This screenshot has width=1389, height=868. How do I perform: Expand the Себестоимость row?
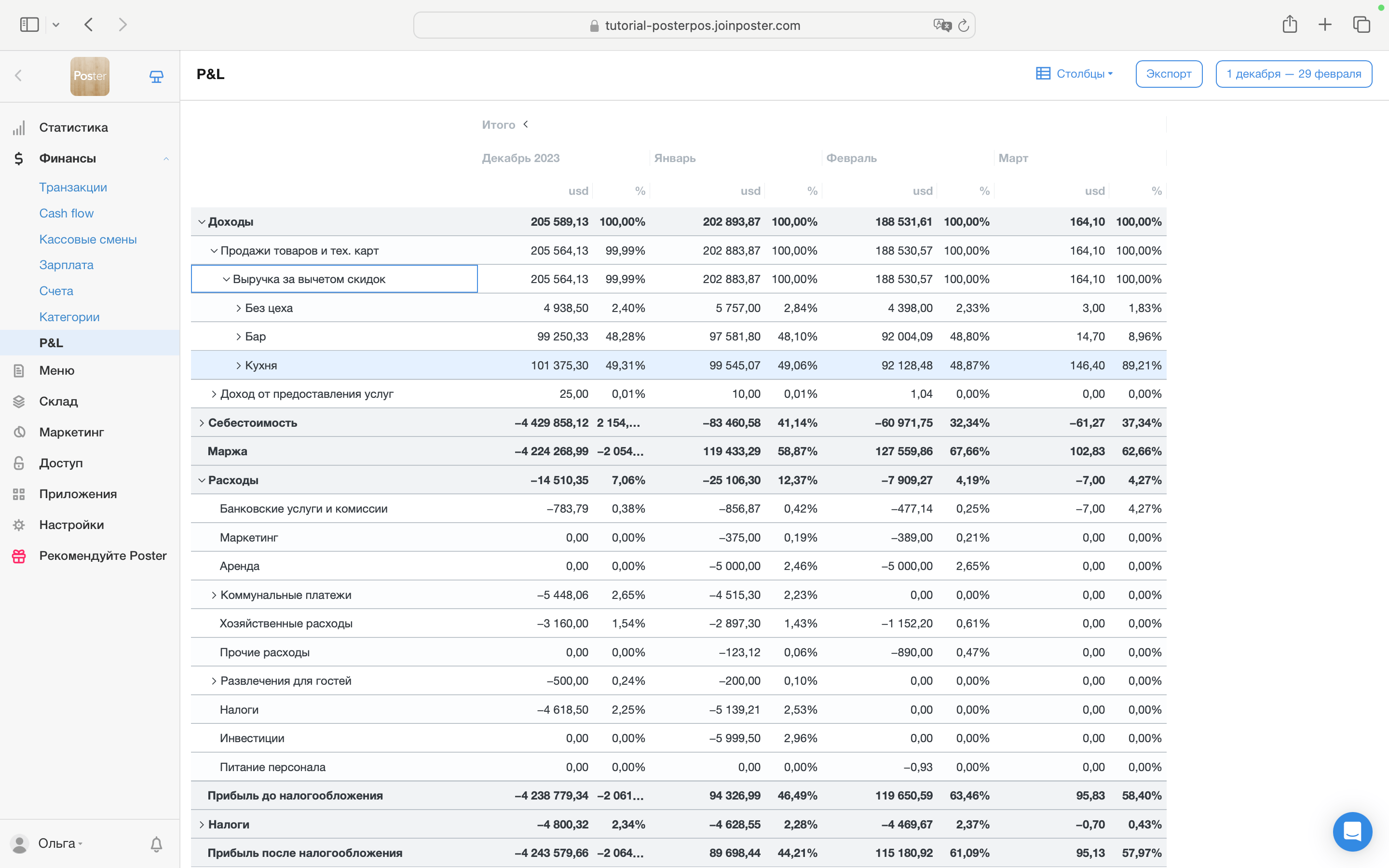point(202,423)
